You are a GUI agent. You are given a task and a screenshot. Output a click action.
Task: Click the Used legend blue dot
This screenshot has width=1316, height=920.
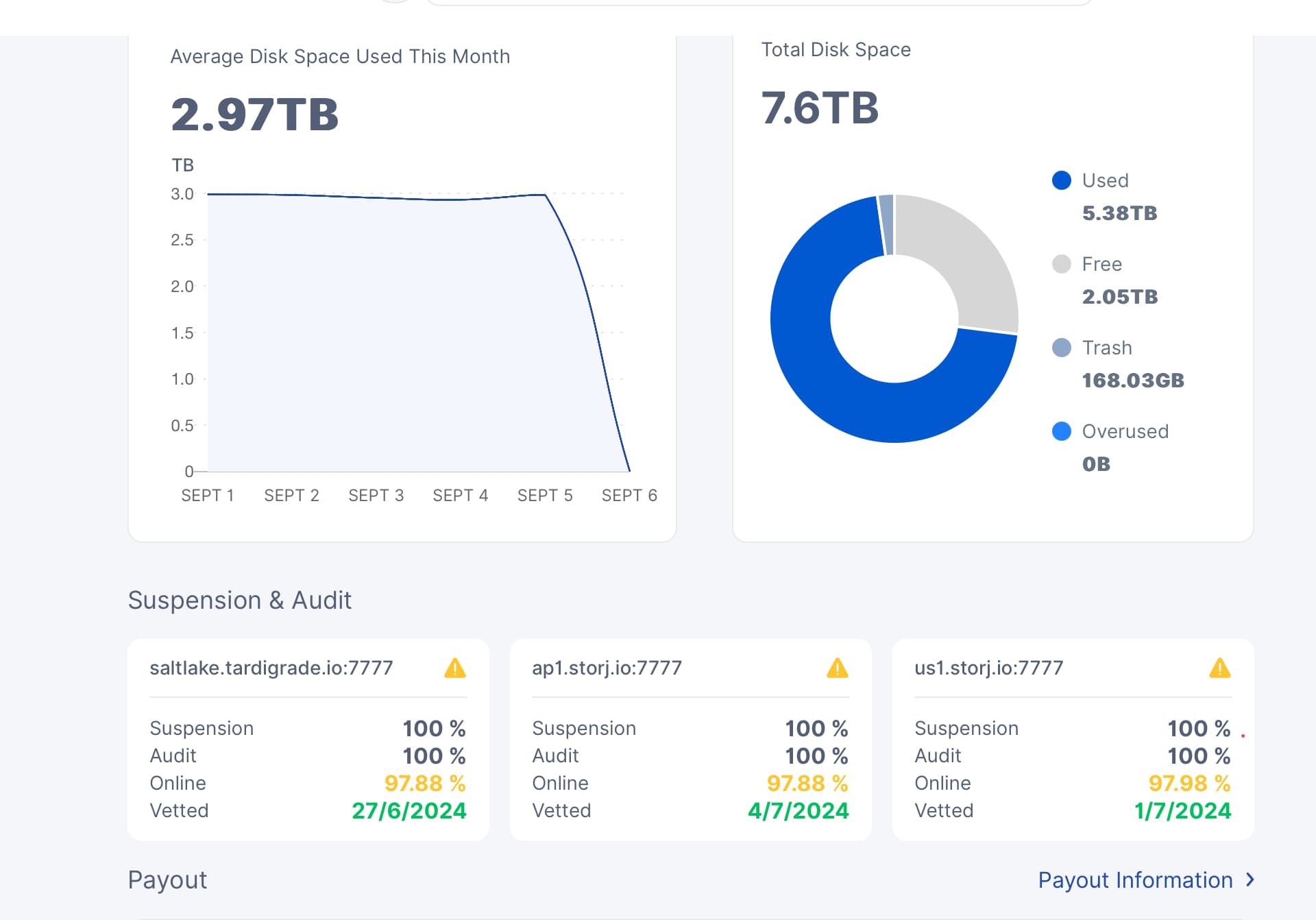point(1061,180)
